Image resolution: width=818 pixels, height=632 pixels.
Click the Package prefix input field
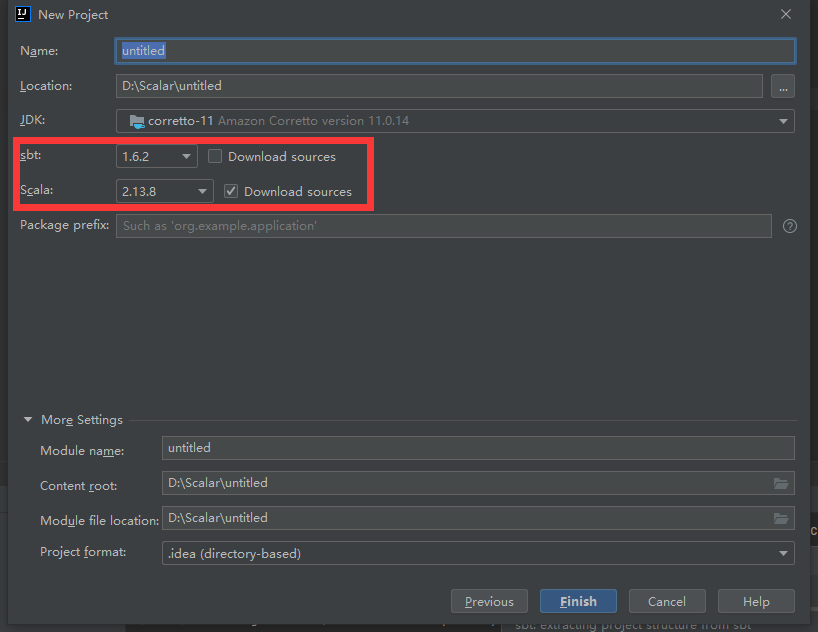(x=443, y=226)
